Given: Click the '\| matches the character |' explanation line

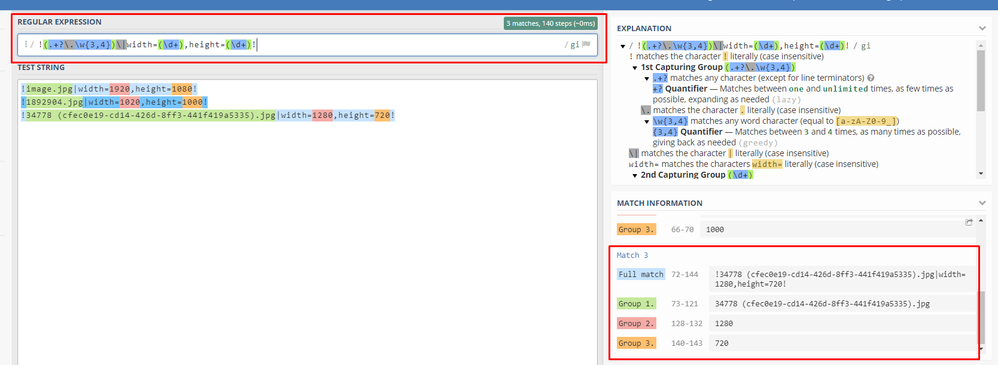Looking at the screenshot, I should click(x=728, y=154).
